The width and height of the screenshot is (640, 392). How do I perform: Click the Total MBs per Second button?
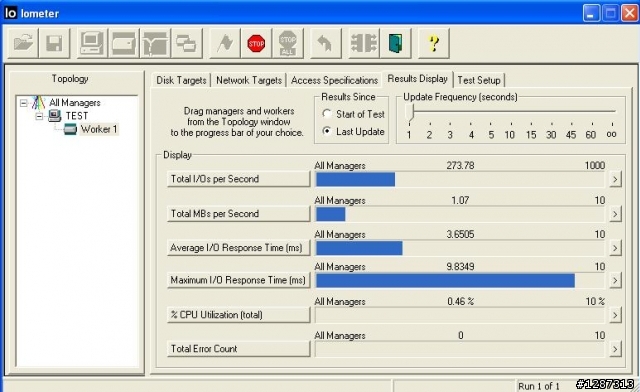[x=239, y=214]
